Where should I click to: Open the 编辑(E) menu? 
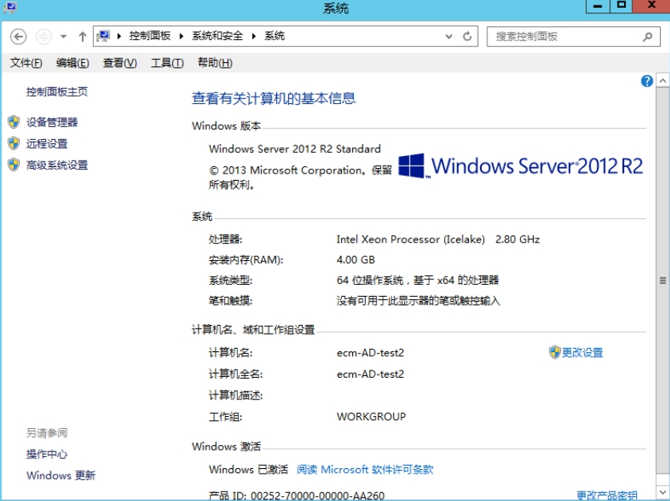72,63
